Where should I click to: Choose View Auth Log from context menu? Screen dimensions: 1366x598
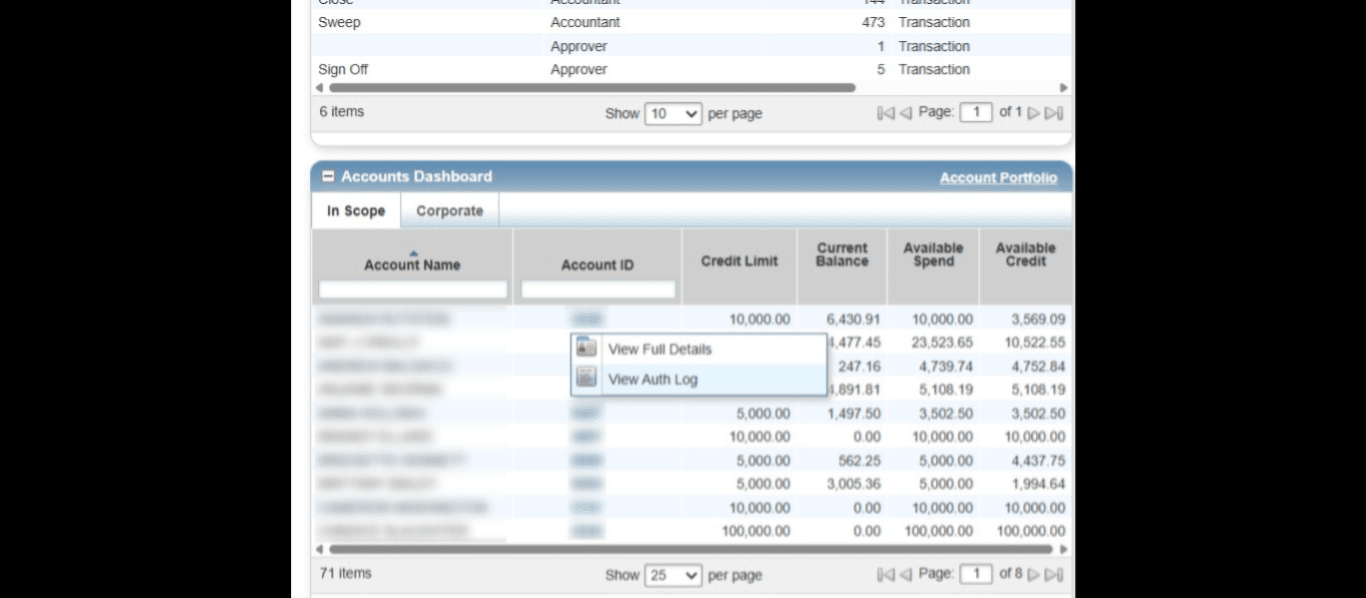tap(652, 379)
